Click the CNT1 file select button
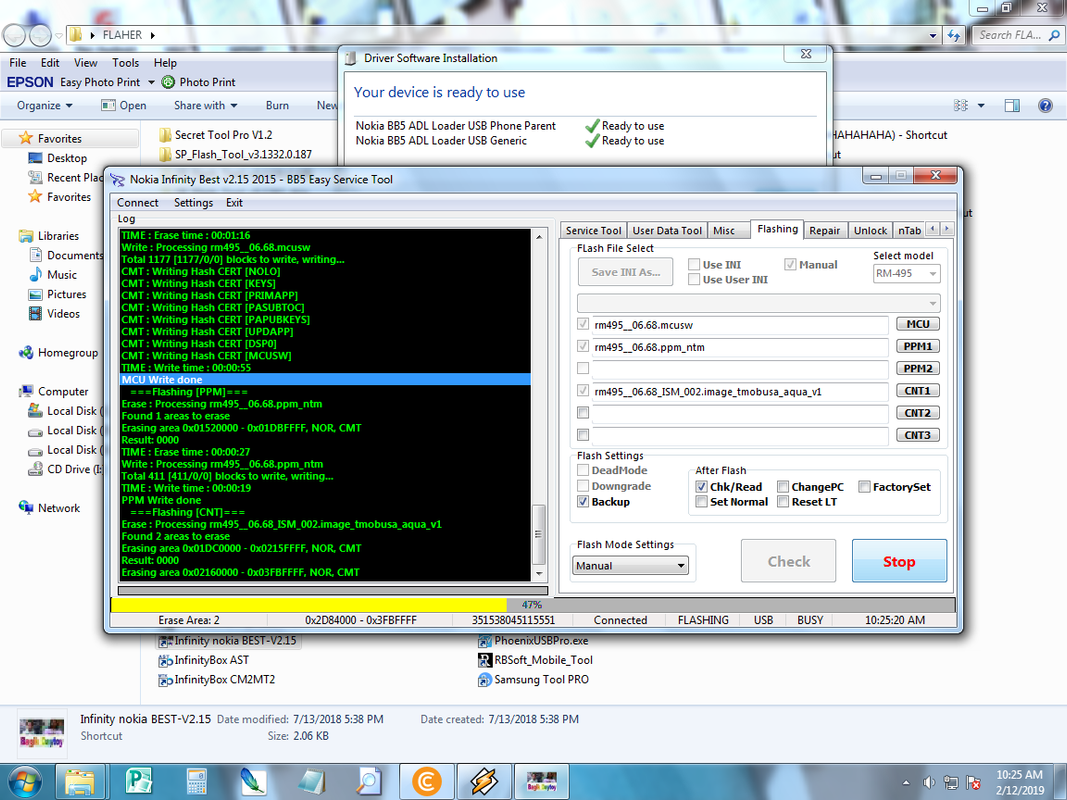 click(x=917, y=391)
